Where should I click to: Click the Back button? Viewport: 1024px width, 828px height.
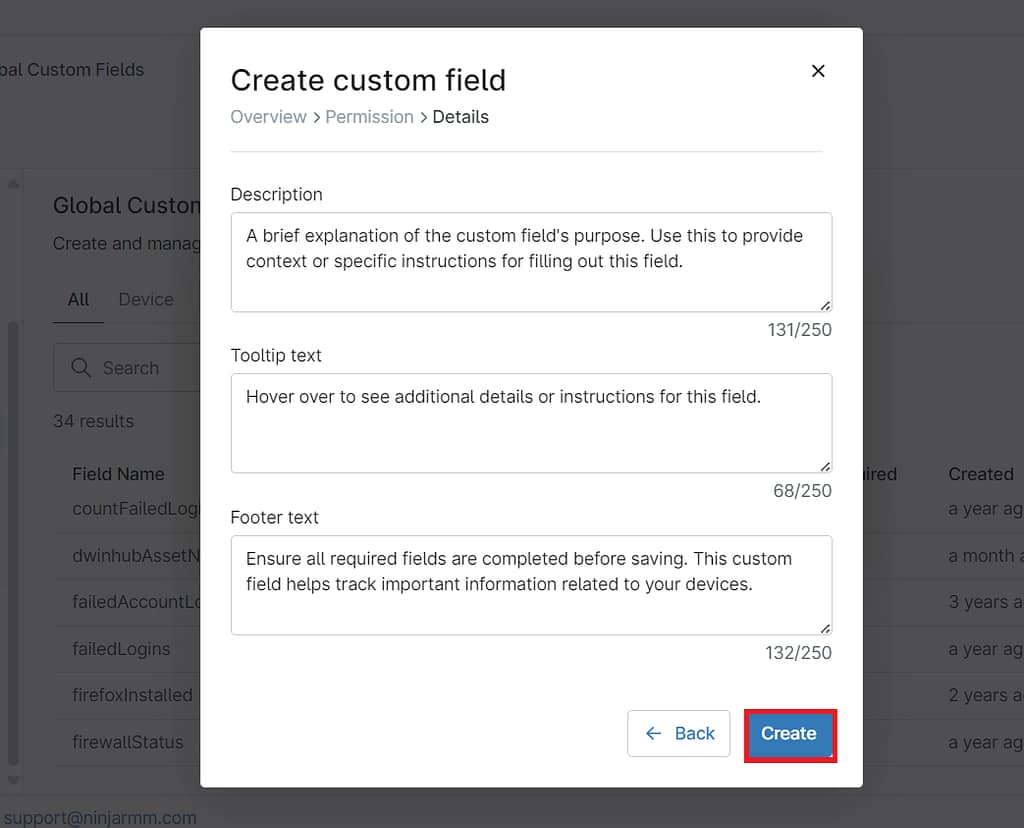click(679, 733)
